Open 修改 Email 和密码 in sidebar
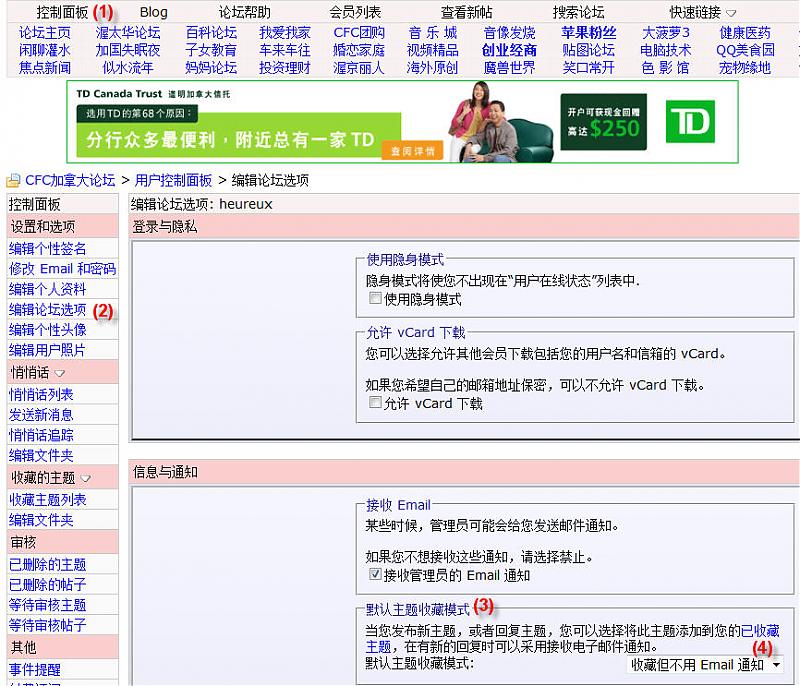 [62, 269]
